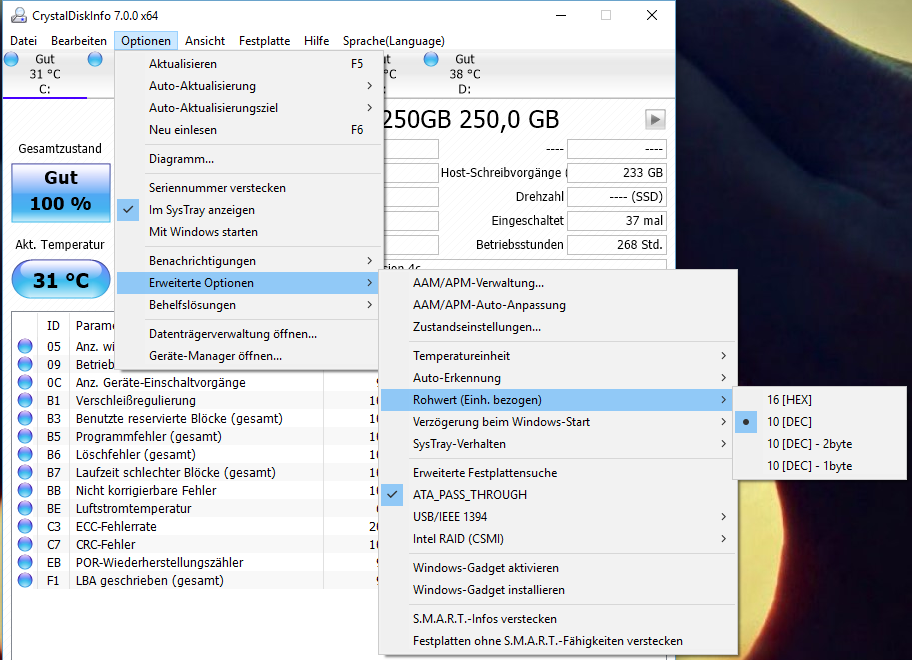Viewport: 912px width, 660px height.
Task: Click the Betriebsstunden value field 268 Std.
Action: [617, 245]
